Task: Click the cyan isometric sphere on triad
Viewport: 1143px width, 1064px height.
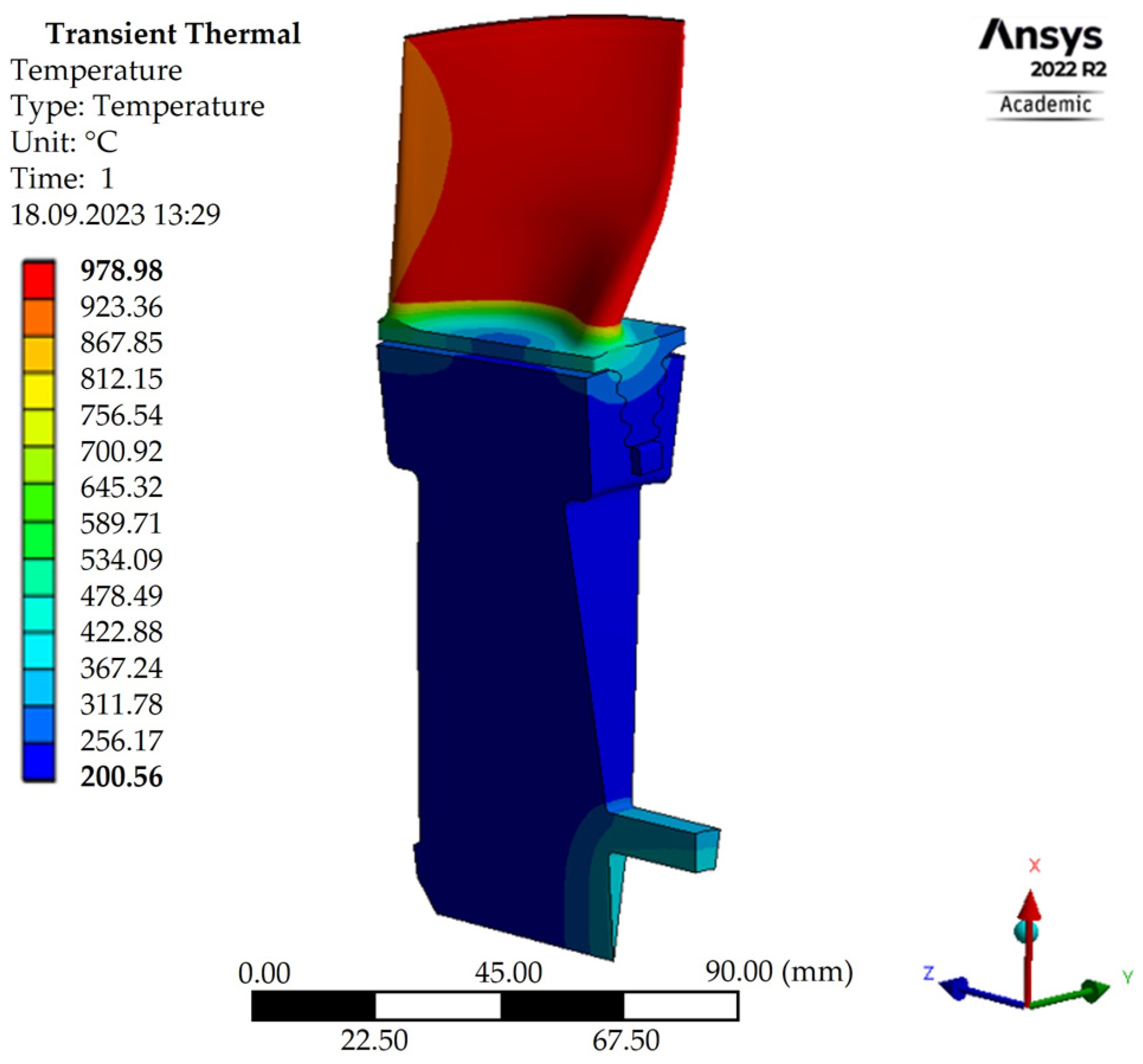Action: (x=1026, y=931)
